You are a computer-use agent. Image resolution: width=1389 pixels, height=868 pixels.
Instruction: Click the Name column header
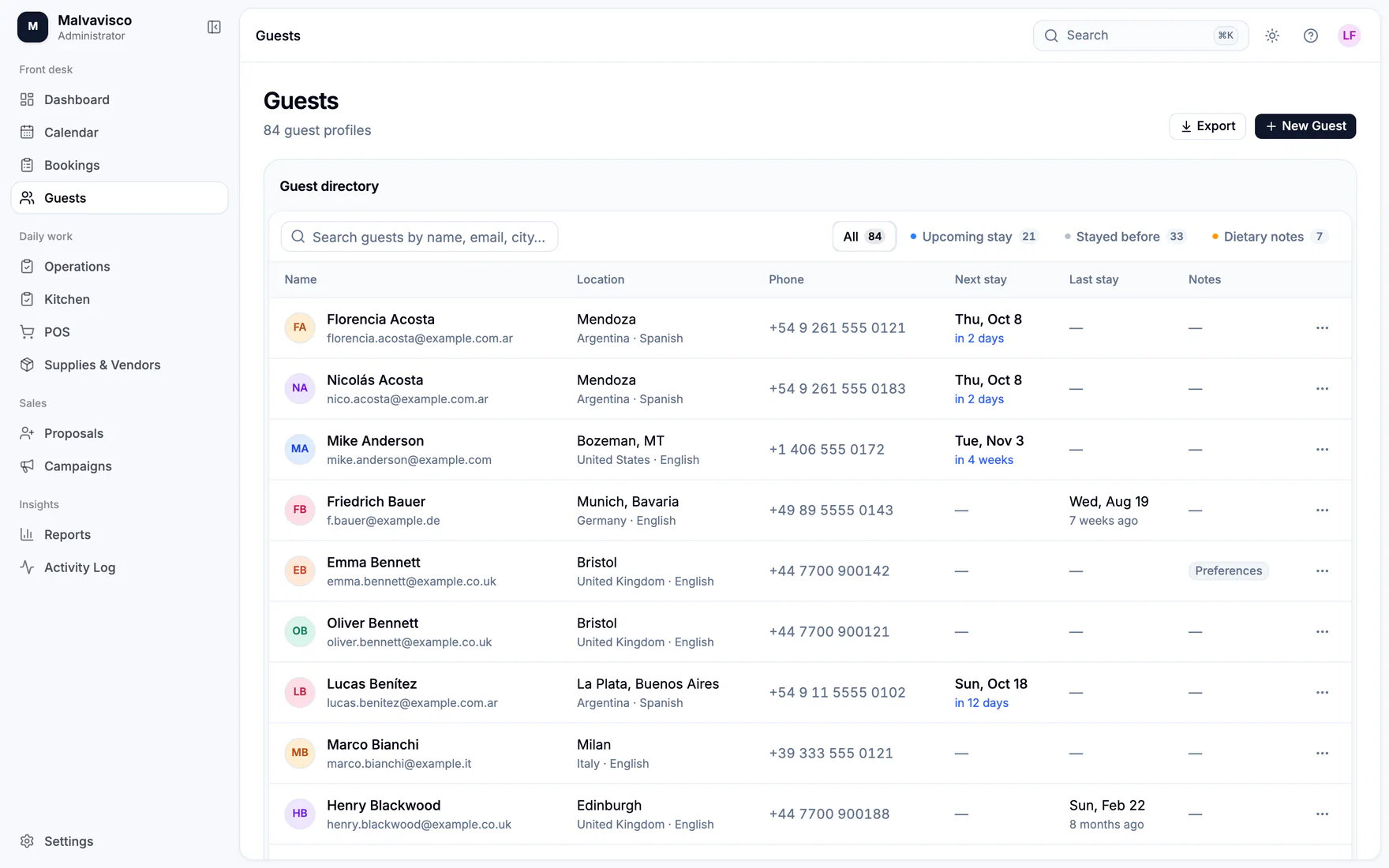301,279
